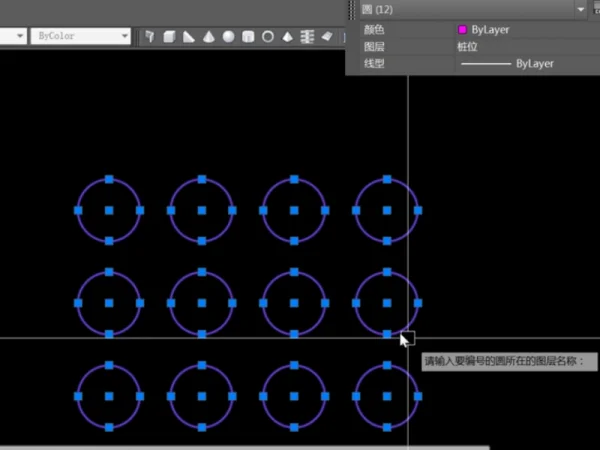Select the Box solid tool
The width and height of the screenshot is (600, 450).
[x=169, y=37]
